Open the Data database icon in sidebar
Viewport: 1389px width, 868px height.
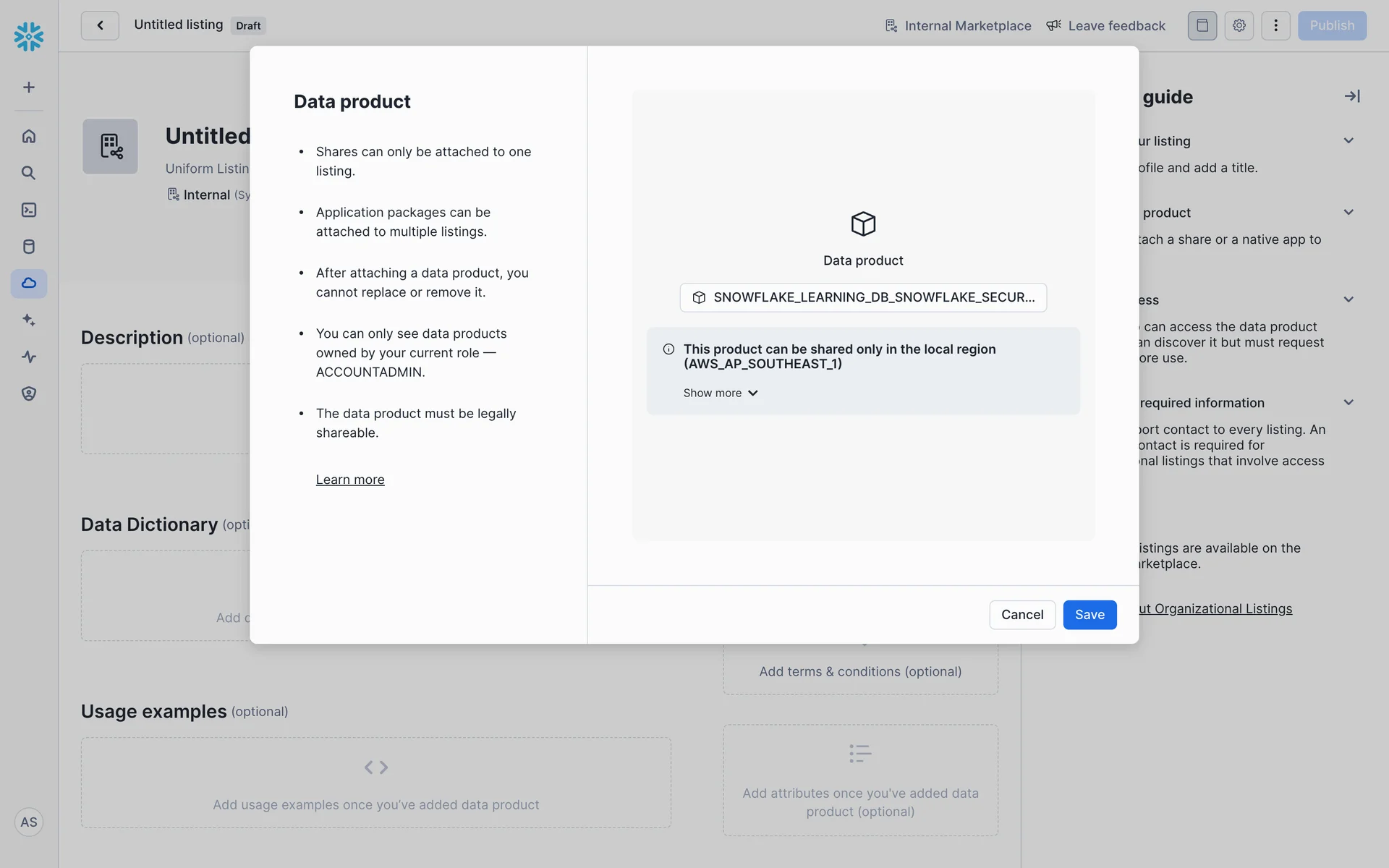(x=29, y=247)
